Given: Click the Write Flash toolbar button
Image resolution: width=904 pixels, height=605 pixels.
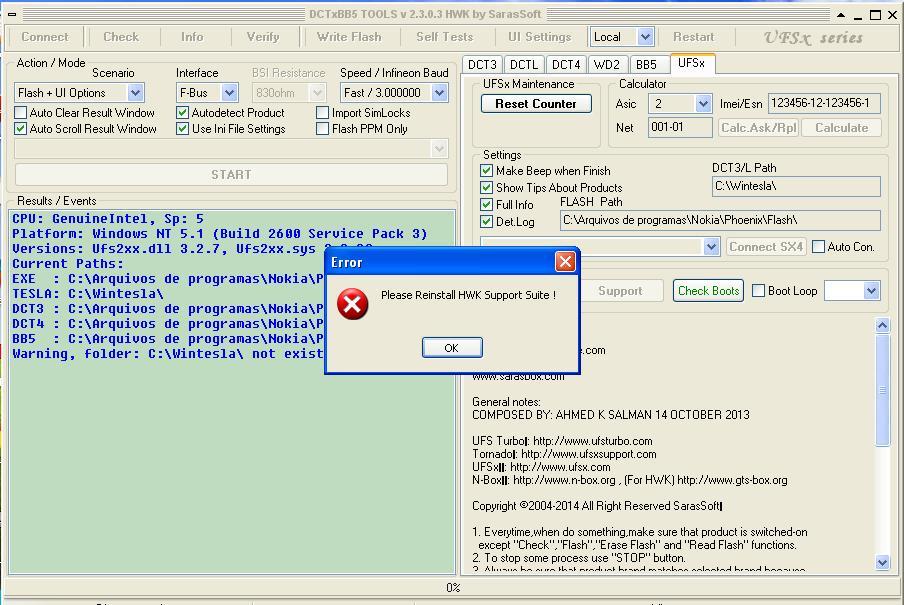Looking at the screenshot, I should coord(349,37).
